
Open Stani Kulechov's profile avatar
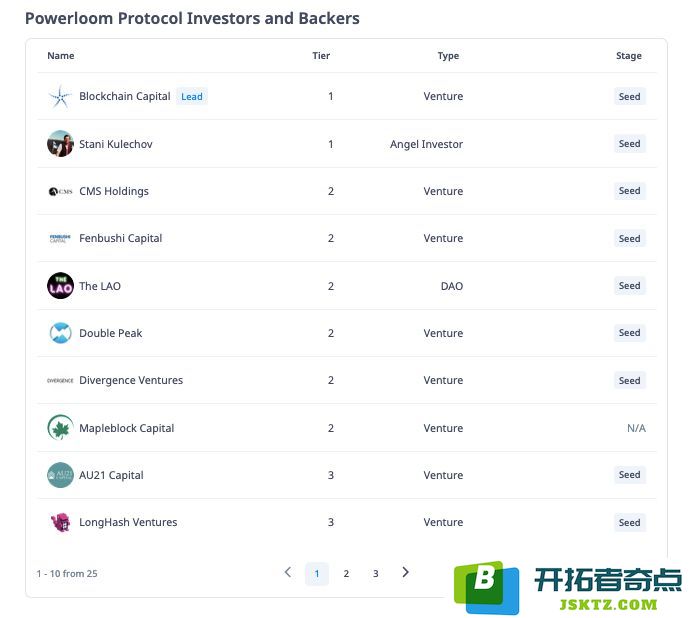click(x=60, y=144)
